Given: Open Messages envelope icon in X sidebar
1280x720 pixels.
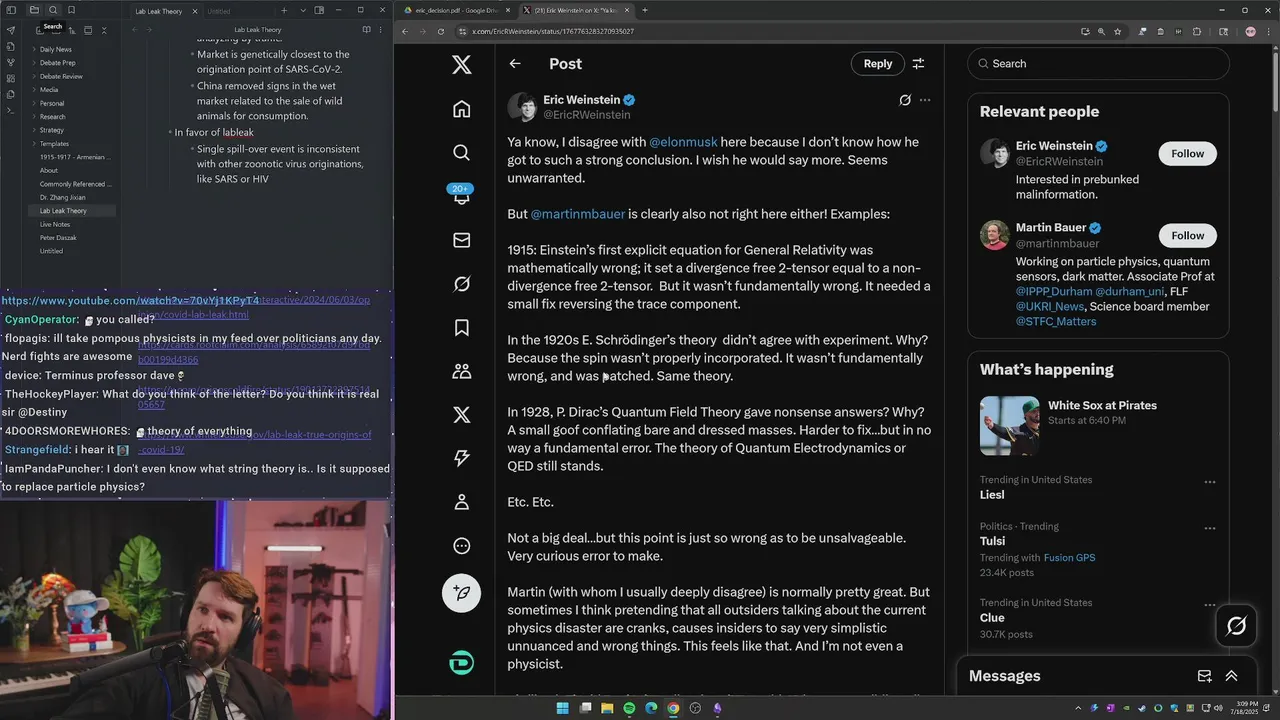Looking at the screenshot, I should pyautogui.click(x=461, y=240).
